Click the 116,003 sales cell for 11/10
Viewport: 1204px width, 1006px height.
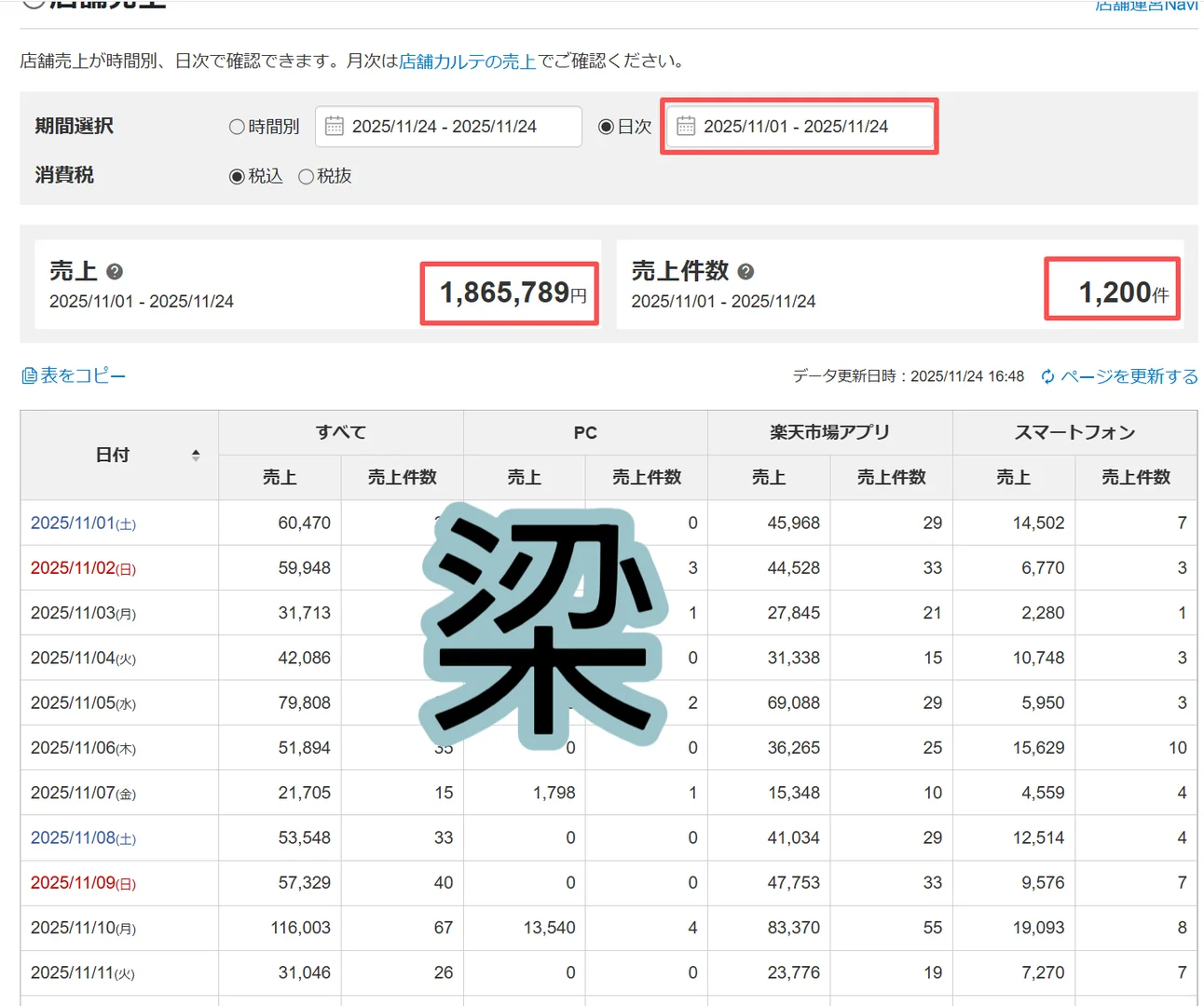tap(280, 928)
